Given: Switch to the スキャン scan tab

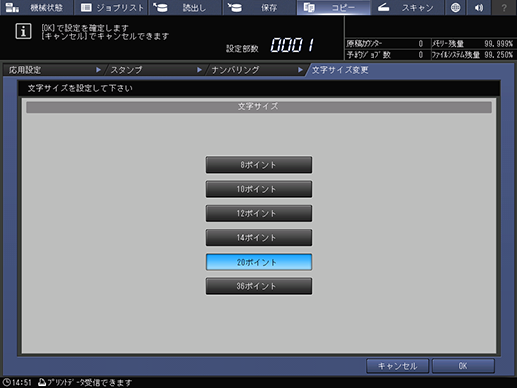Looking at the screenshot, I should [x=407, y=7].
